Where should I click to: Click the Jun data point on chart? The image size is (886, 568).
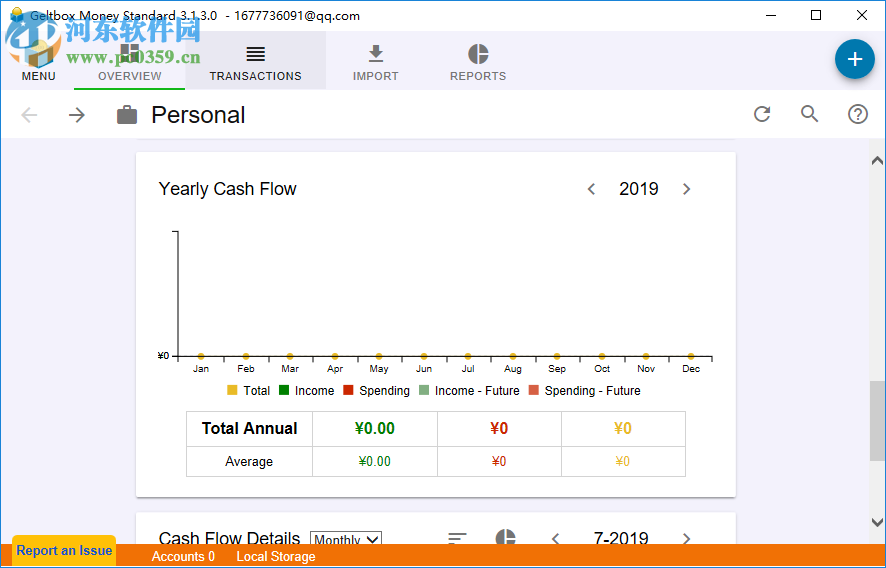click(424, 357)
